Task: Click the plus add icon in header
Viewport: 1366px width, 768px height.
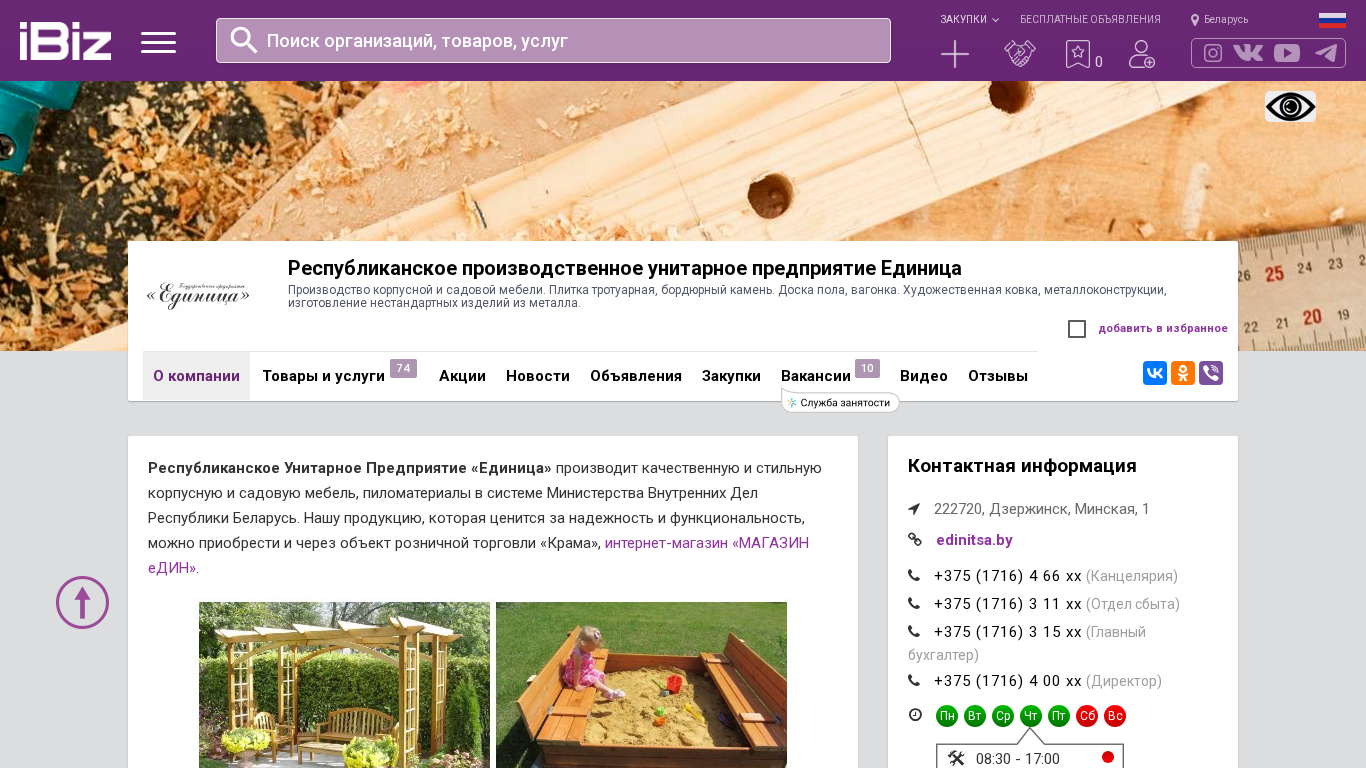Action: coord(955,54)
